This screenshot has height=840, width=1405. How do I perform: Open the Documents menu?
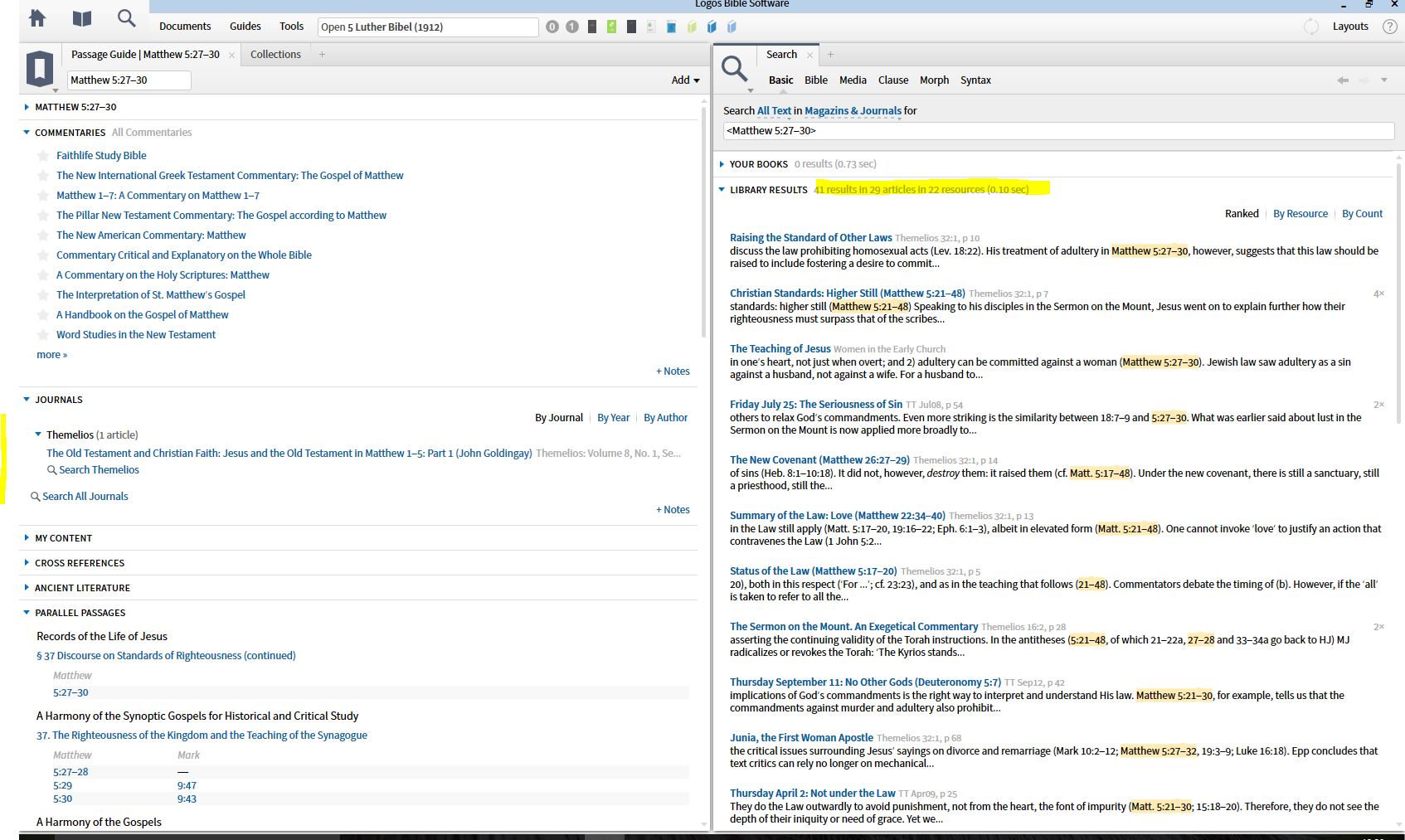point(185,27)
